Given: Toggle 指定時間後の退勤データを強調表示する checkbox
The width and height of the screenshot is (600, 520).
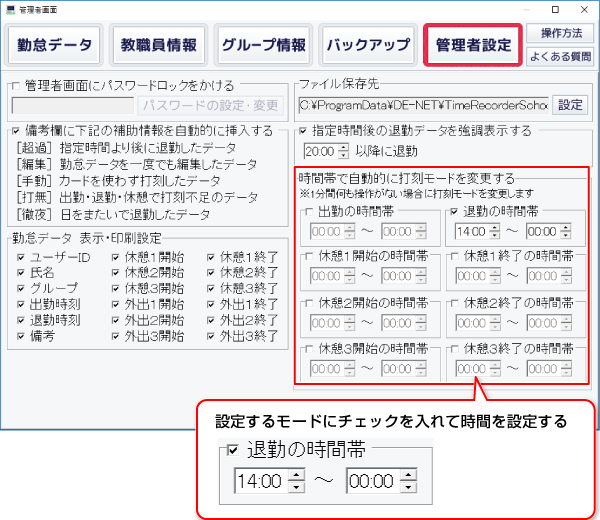Looking at the screenshot, I should (304, 130).
